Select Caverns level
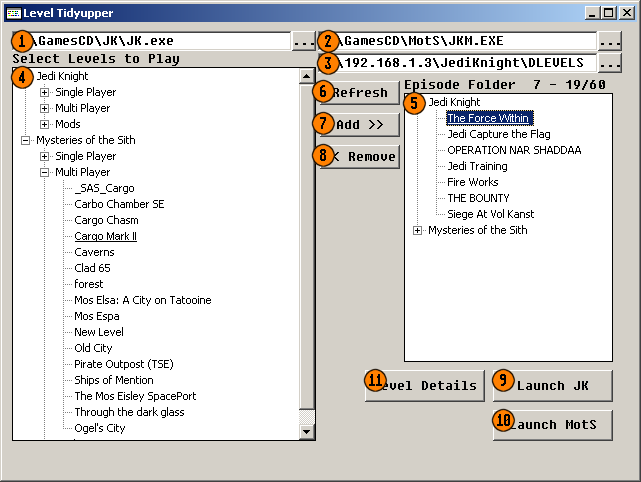Viewport: 641px width, 482px height. click(x=94, y=252)
